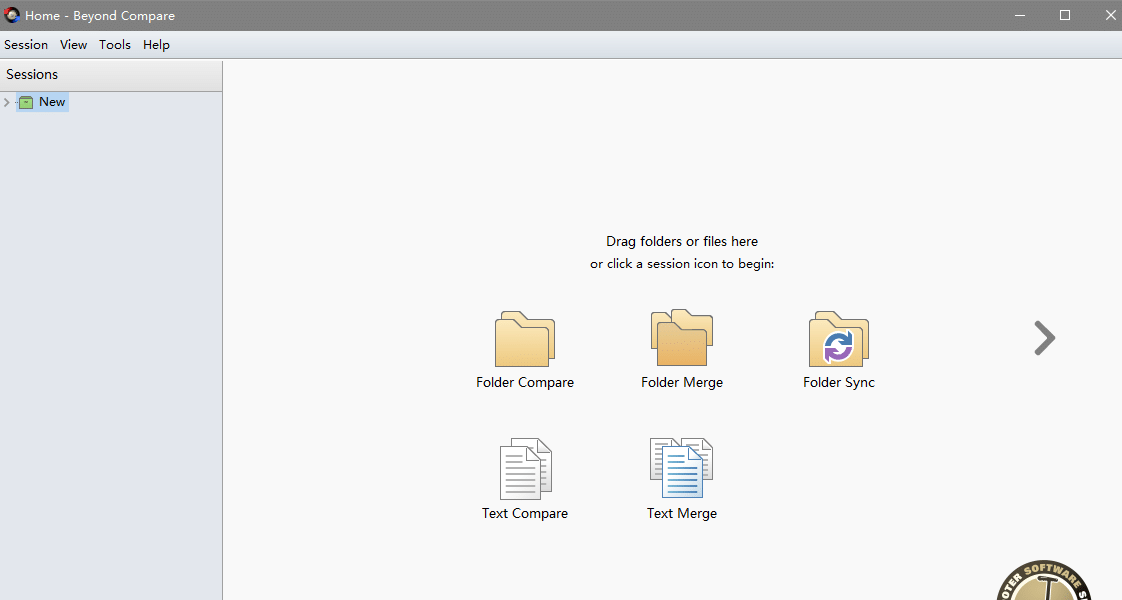Open the Text Compare session icon
The width and height of the screenshot is (1122, 600).
(525, 470)
